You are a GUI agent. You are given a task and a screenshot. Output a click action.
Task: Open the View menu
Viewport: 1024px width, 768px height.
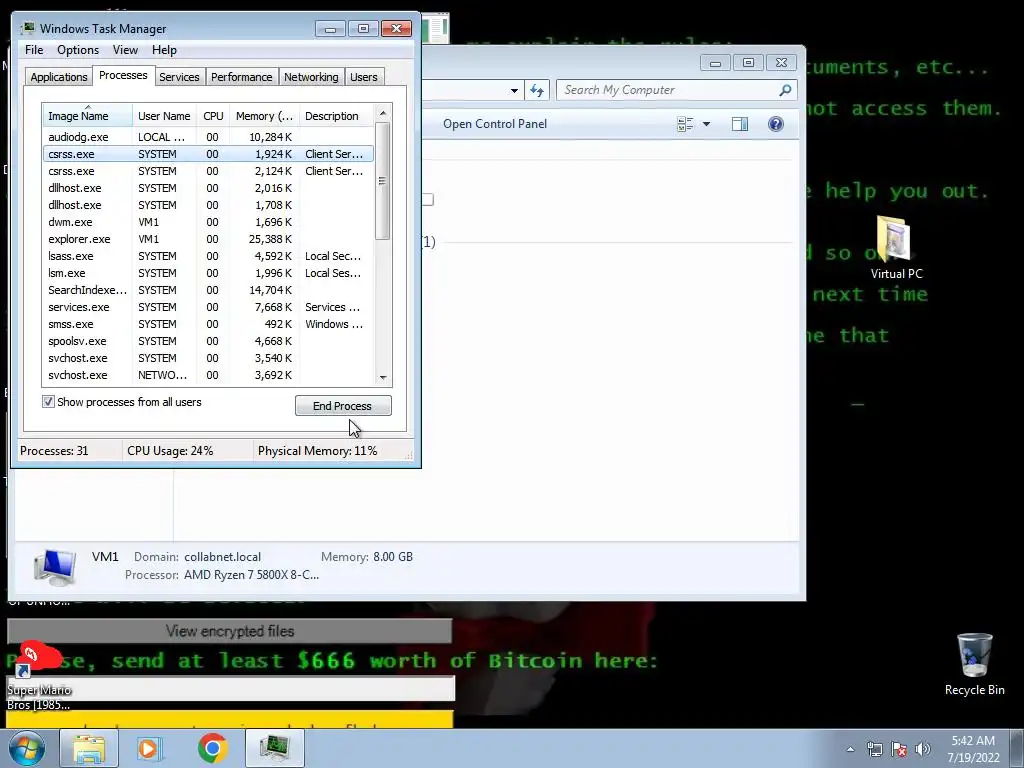click(x=125, y=50)
